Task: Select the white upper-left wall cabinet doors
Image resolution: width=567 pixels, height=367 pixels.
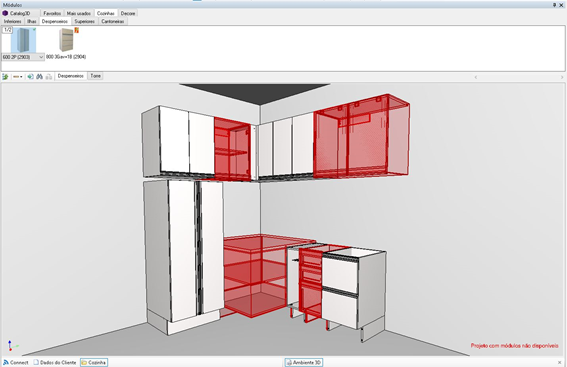Action: 186,141
